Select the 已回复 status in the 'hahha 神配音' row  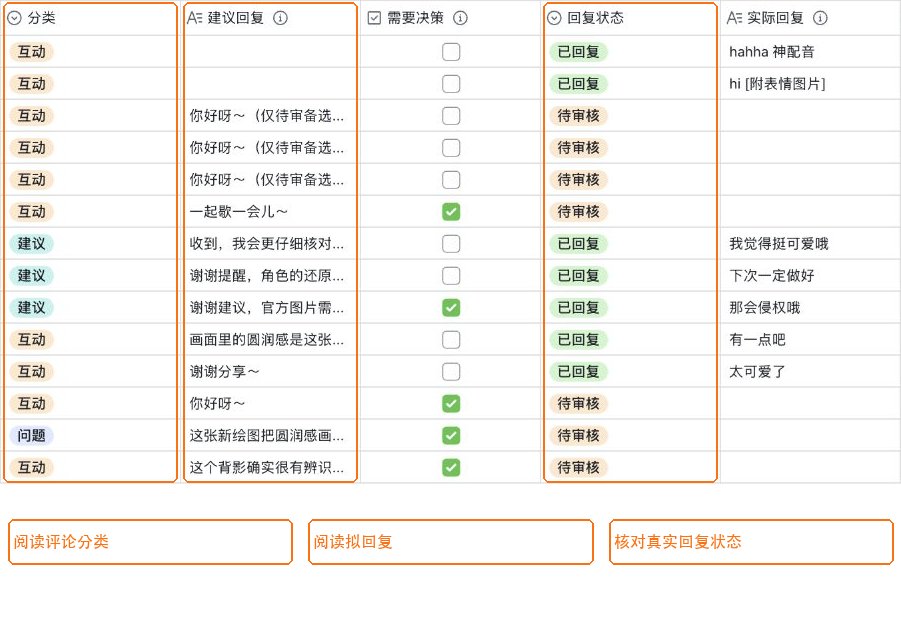tap(579, 52)
